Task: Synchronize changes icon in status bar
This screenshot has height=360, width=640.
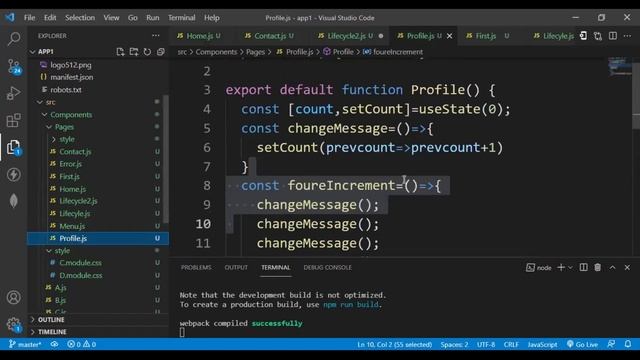Action: tap(54, 344)
